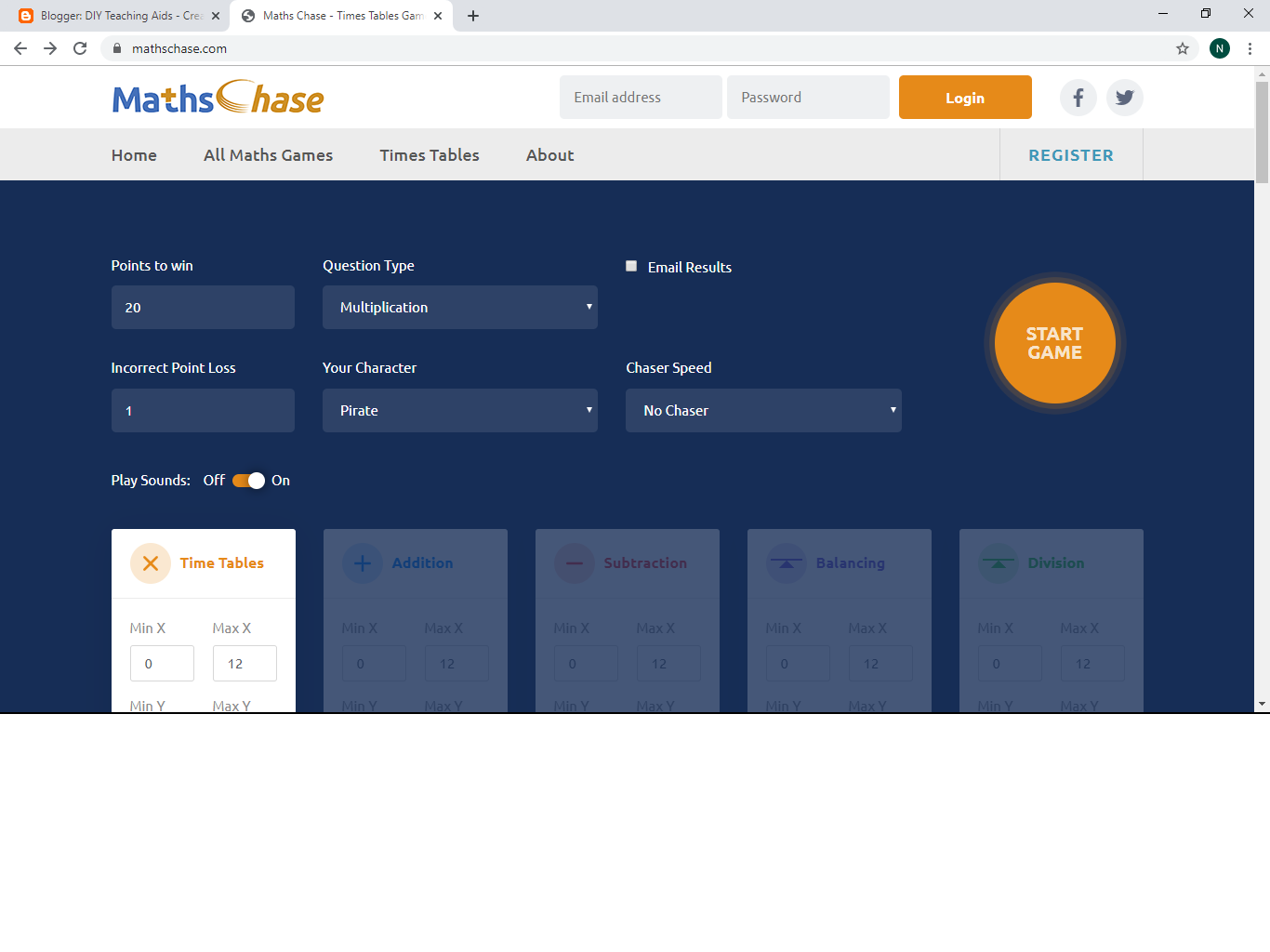The width and height of the screenshot is (1270, 952).
Task: Open Chrome three-dot menu
Action: point(1250,48)
